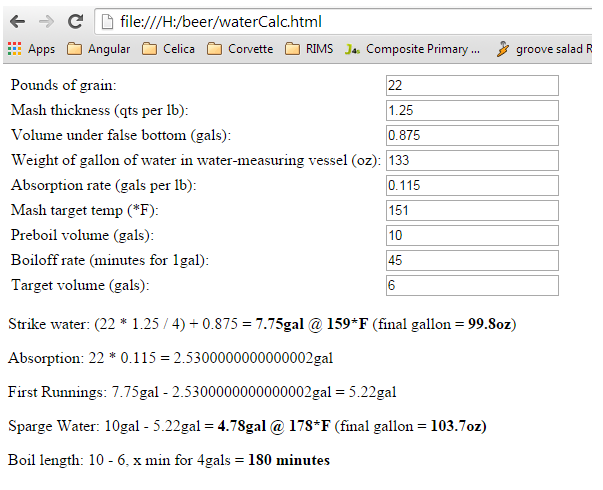The width and height of the screenshot is (603, 490).
Task: Click the Absorption rate field
Action: [x=472, y=185]
